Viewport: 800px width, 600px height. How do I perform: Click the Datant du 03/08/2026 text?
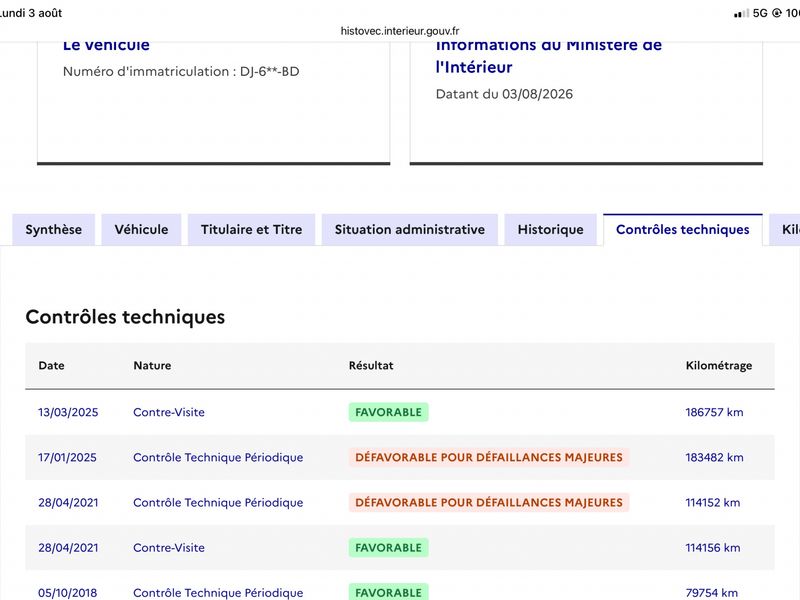pyautogui.click(x=504, y=94)
